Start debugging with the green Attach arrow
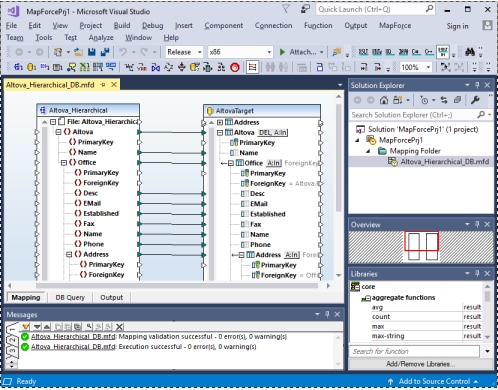Screen dimensions: 498x390 point(282,52)
